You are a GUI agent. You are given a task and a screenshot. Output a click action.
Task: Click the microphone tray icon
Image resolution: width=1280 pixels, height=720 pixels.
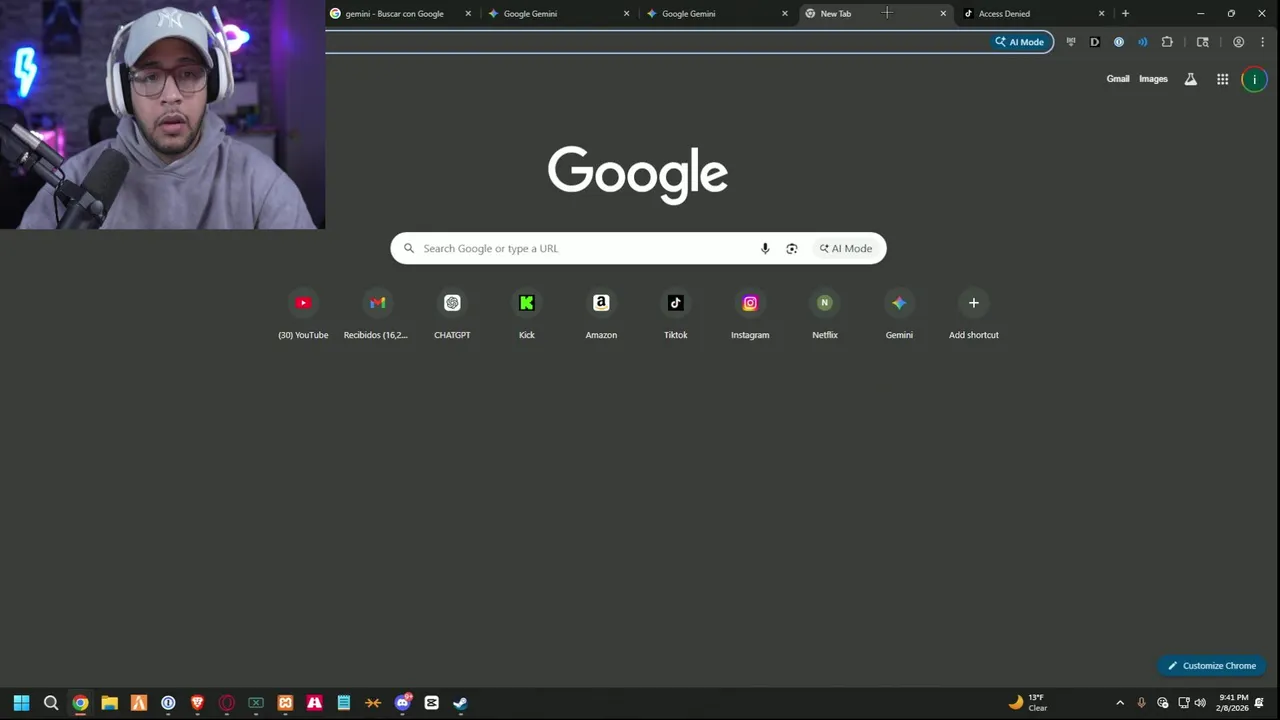click(1141, 703)
